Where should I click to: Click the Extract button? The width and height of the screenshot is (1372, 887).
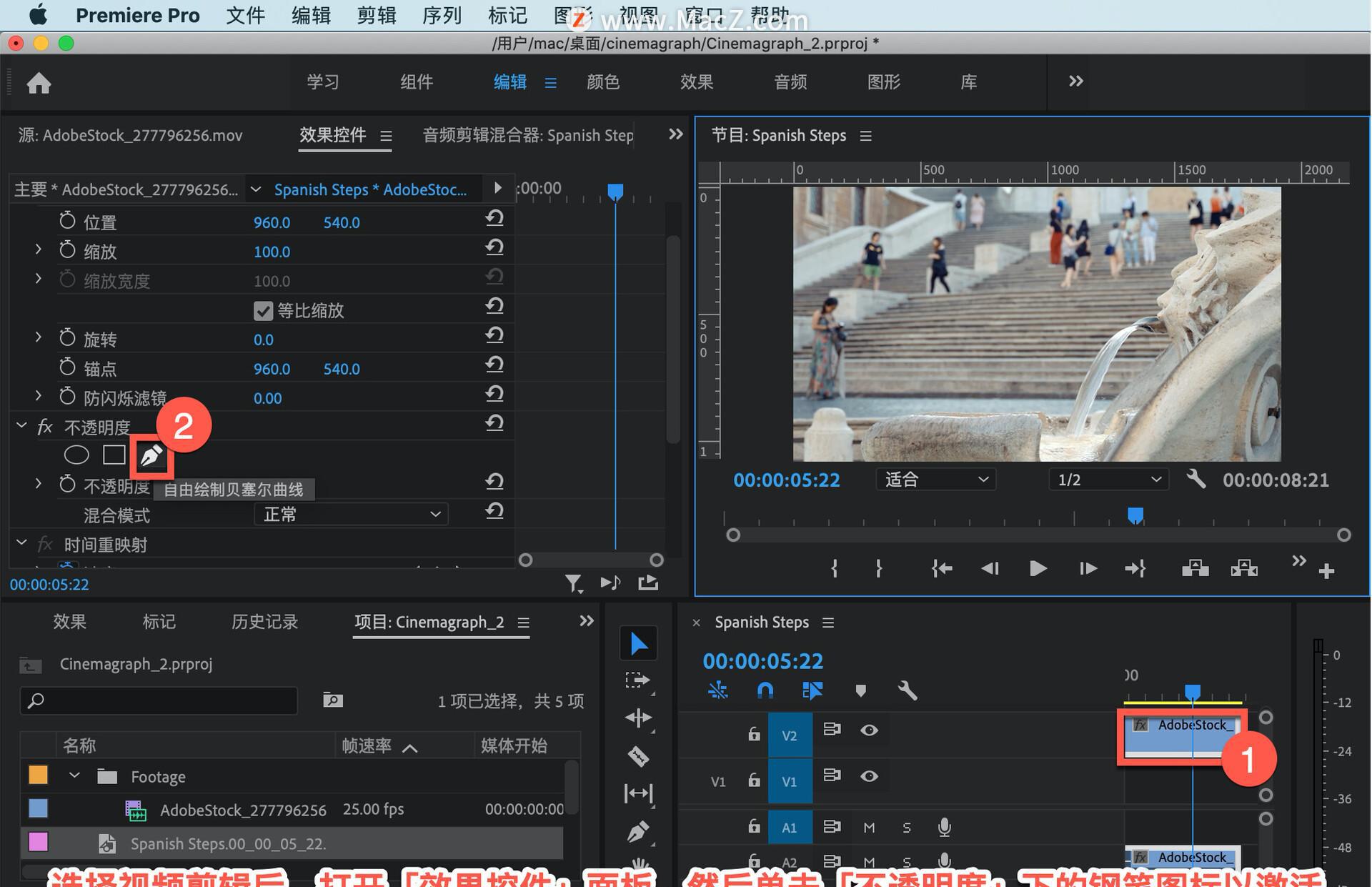[x=1244, y=568]
